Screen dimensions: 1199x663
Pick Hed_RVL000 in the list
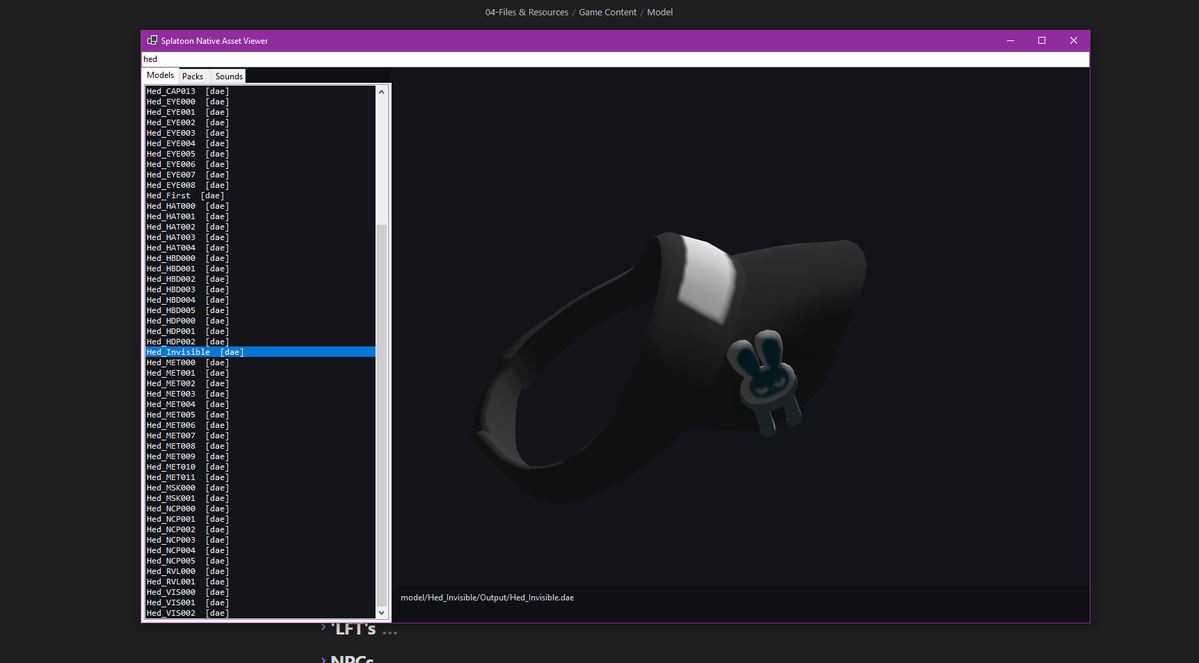tap(260, 572)
